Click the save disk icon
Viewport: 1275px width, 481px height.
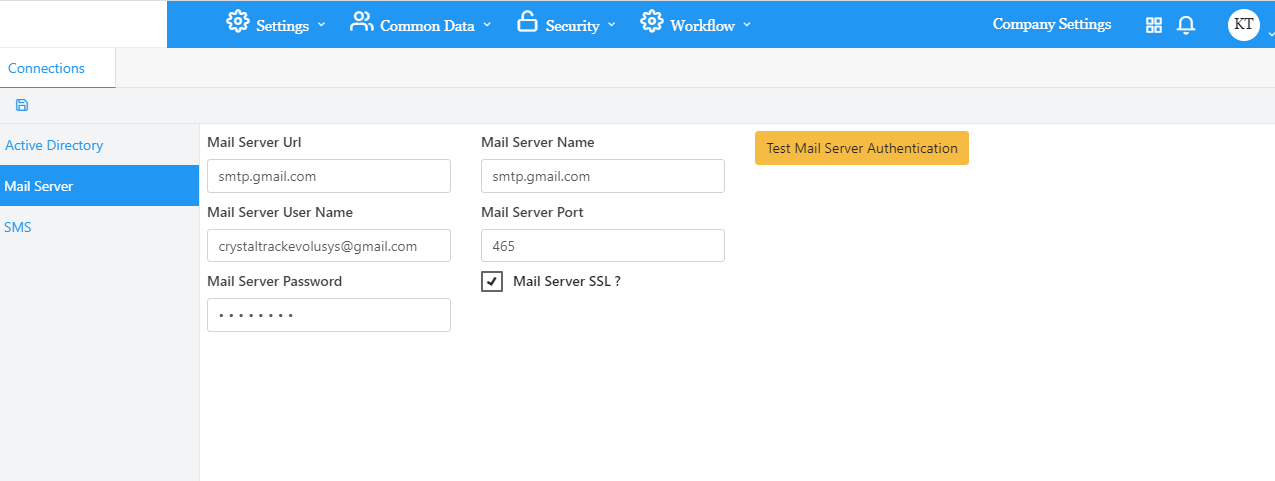point(22,105)
